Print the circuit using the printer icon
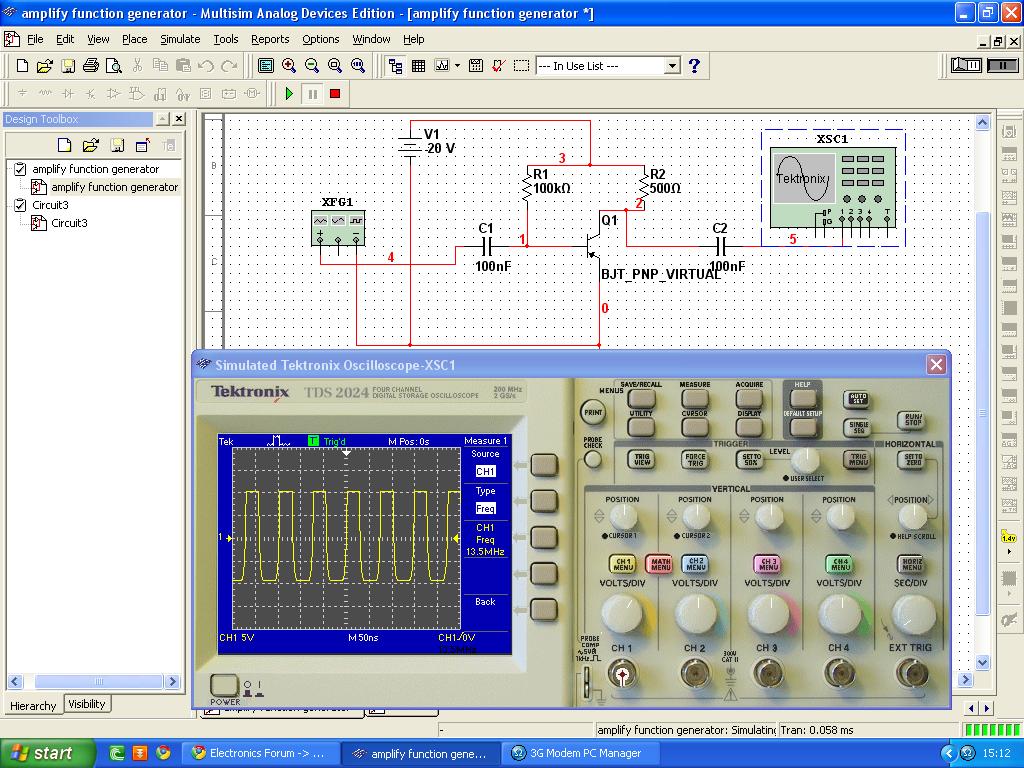Screen dimensions: 1024x768 pyautogui.click(x=91, y=66)
